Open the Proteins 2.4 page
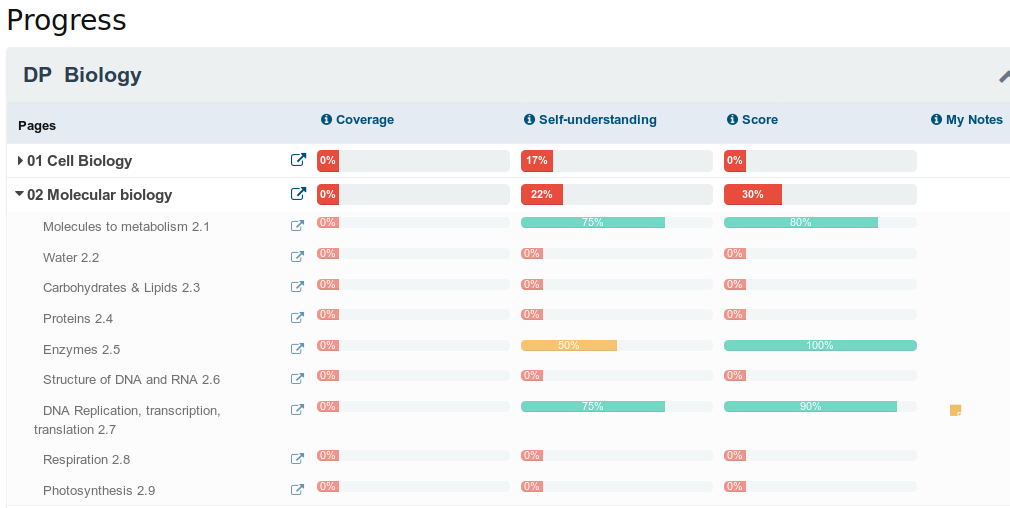1010x508 pixels. [78, 319]
